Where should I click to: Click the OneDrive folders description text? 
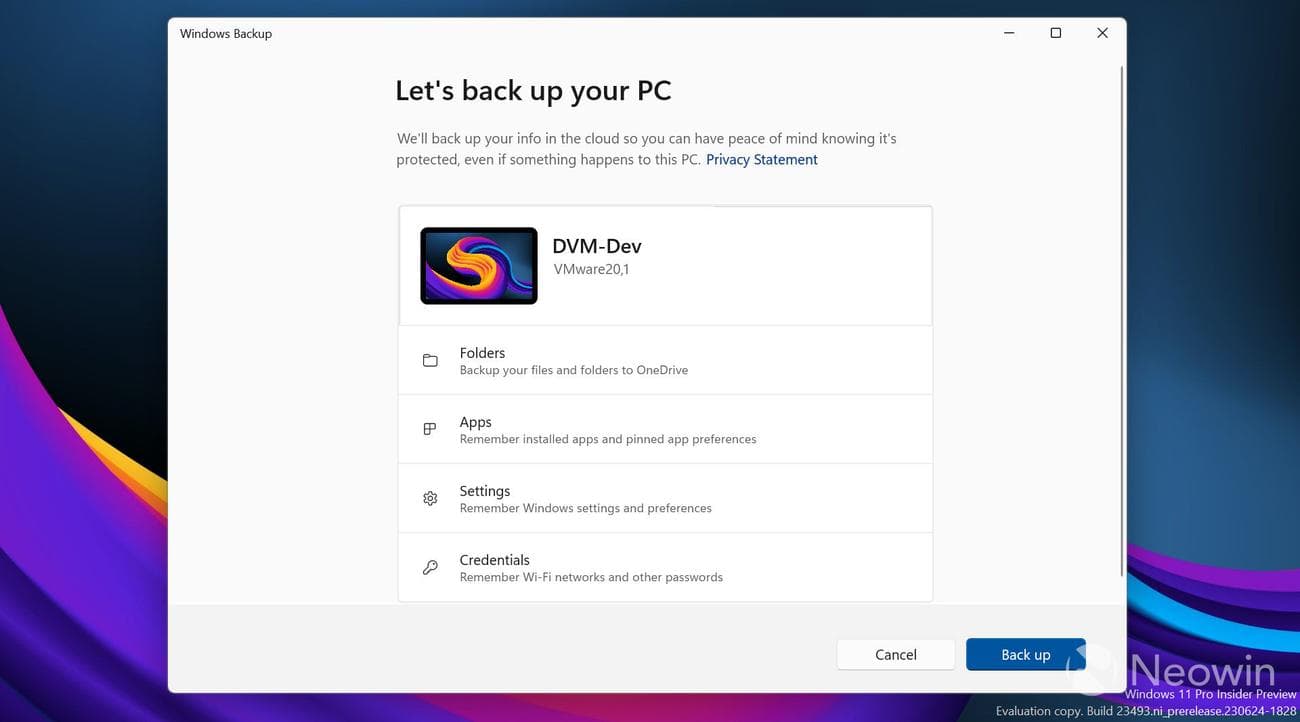click(573, 370)
